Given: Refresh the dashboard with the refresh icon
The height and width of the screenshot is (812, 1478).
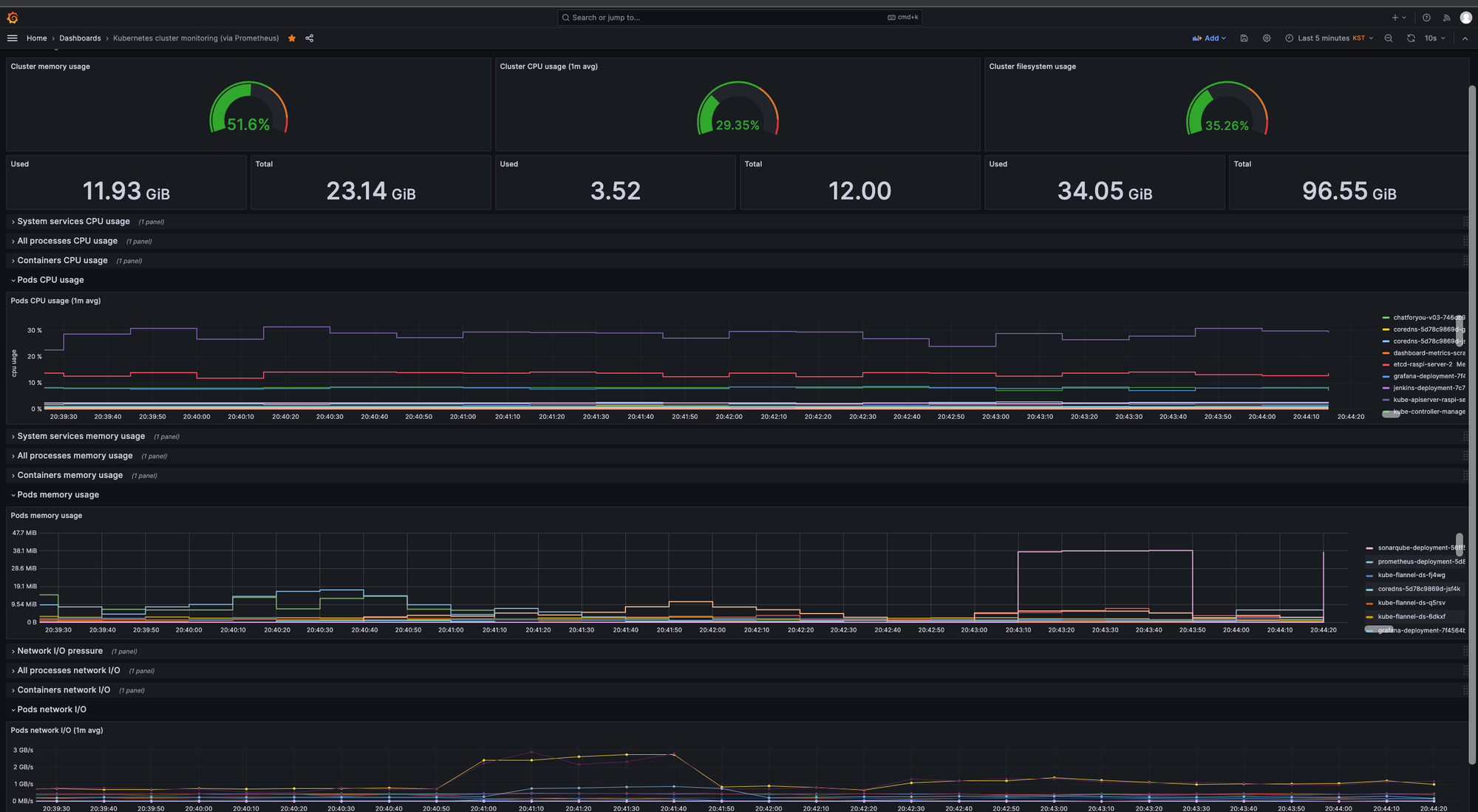Looking at the screenshot, I should (1411, 38).
